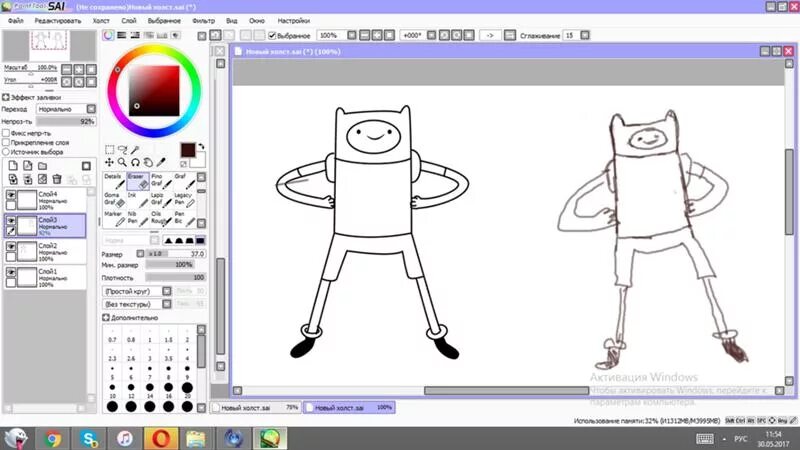The image size is (800, 450).
Task: Create a new layer in layers panel
Action: point(13,166)
